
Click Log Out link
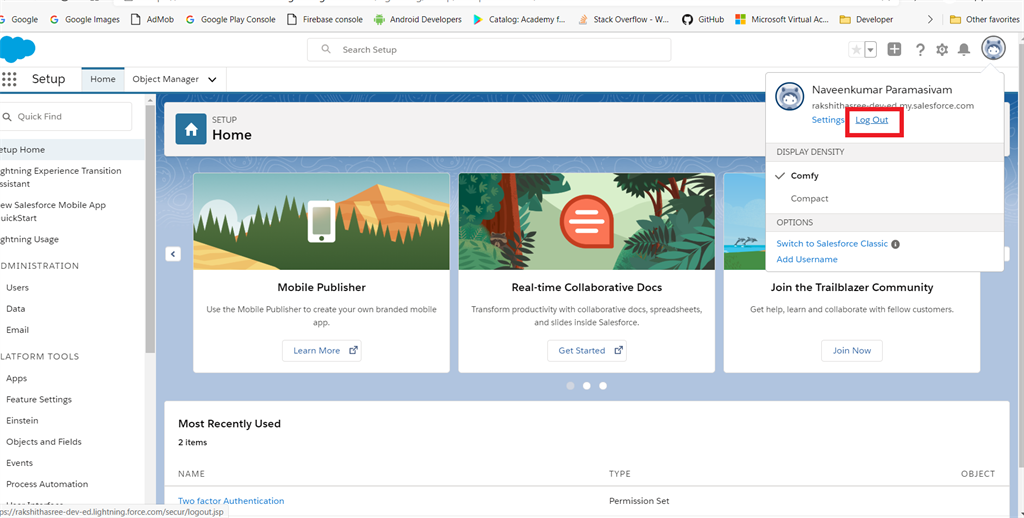[872, 120]
